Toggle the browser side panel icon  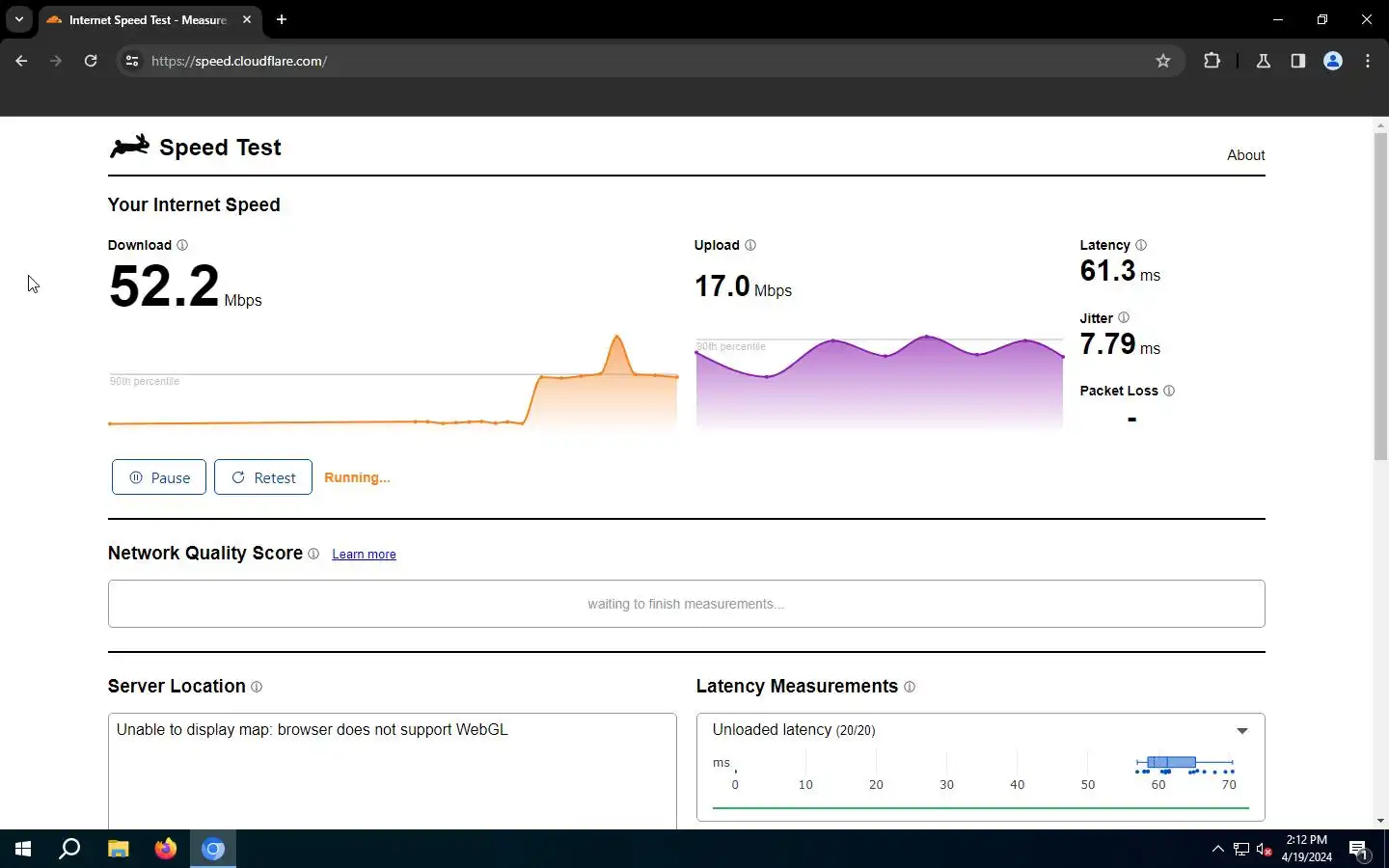[x=1298, y=61]
